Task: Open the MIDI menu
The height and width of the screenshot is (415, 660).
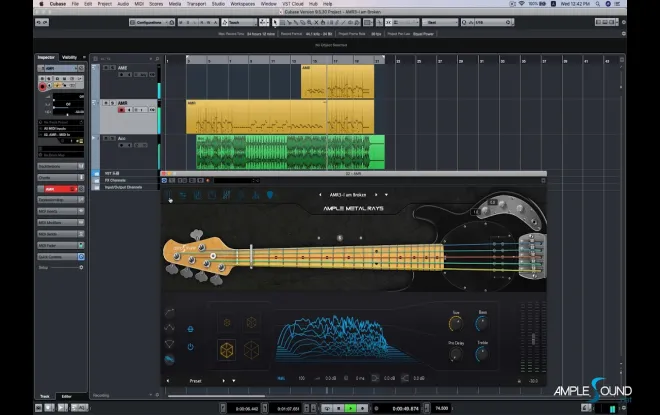Action: [x=139, y=4]
